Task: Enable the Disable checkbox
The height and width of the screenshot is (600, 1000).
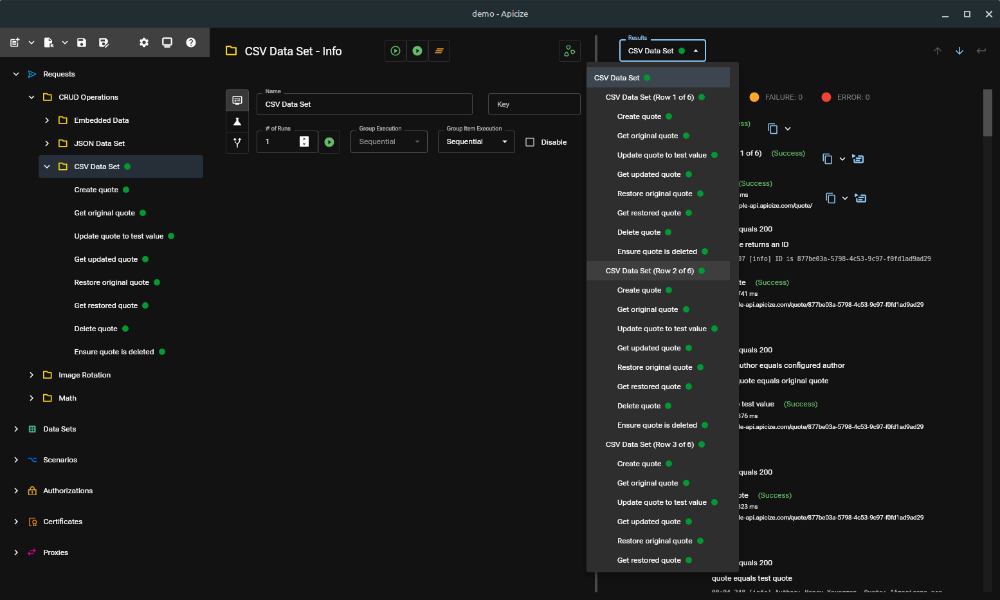Action: click(x=530, y=142)
